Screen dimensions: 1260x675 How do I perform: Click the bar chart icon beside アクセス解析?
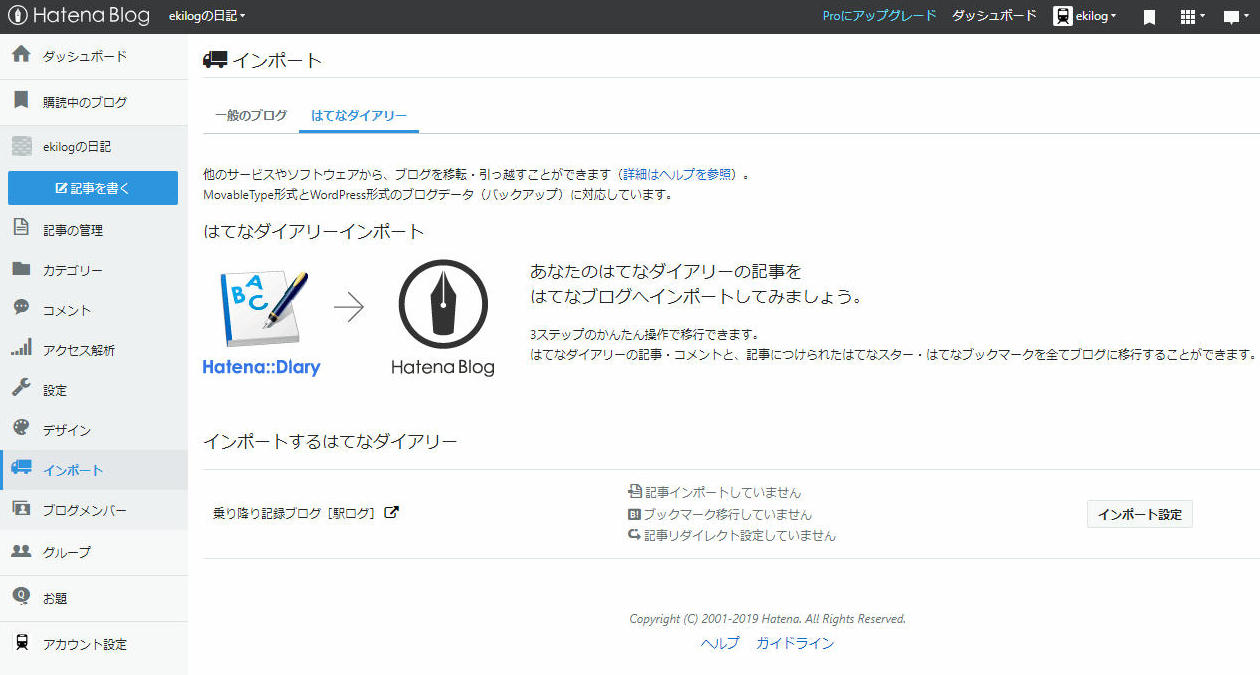tap(21, 348)
